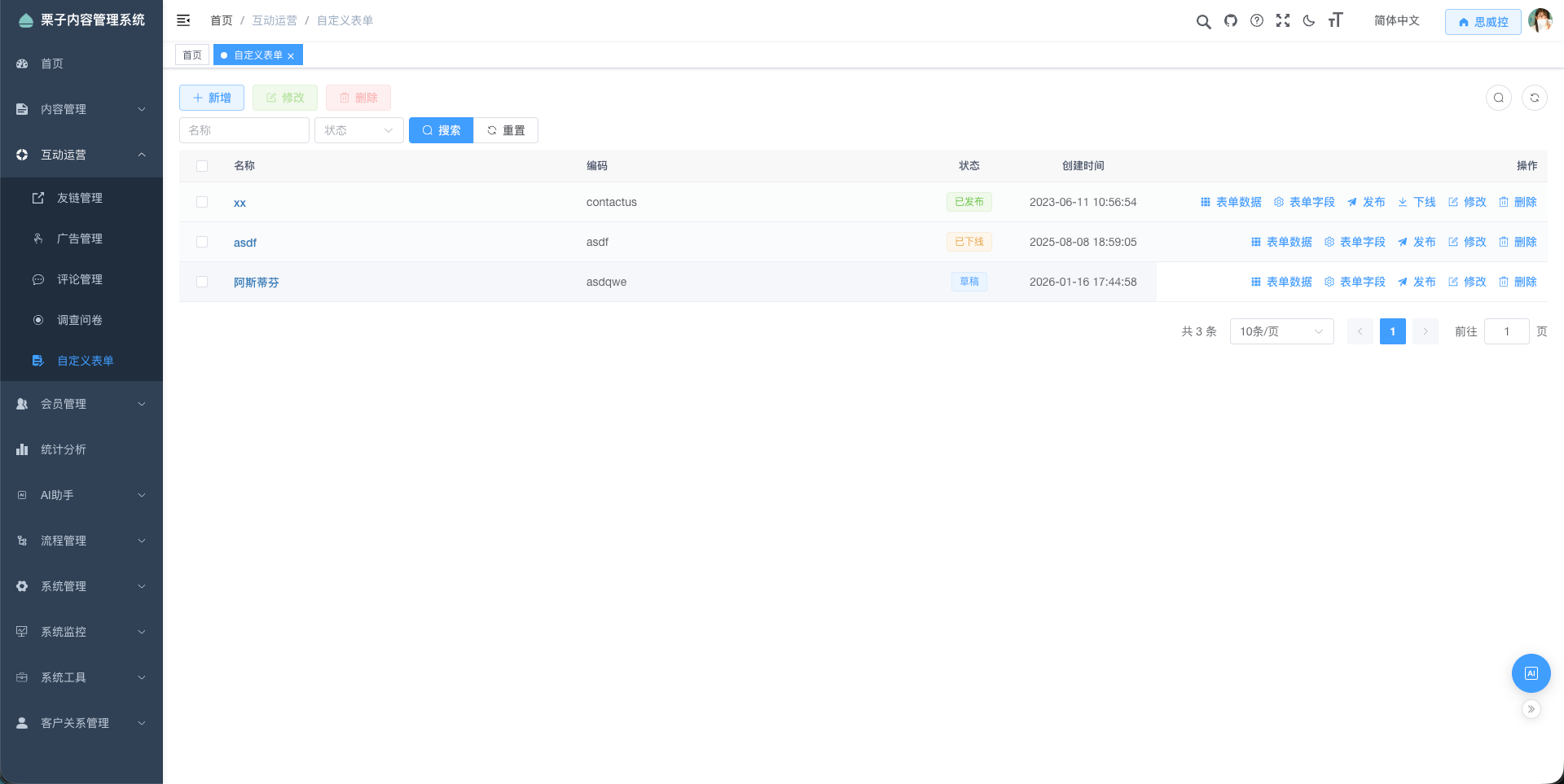Viewport: 1564px width, 784px height.
Task: Collapse the floating panel double-arrow icon
Action: (1531, 709)
